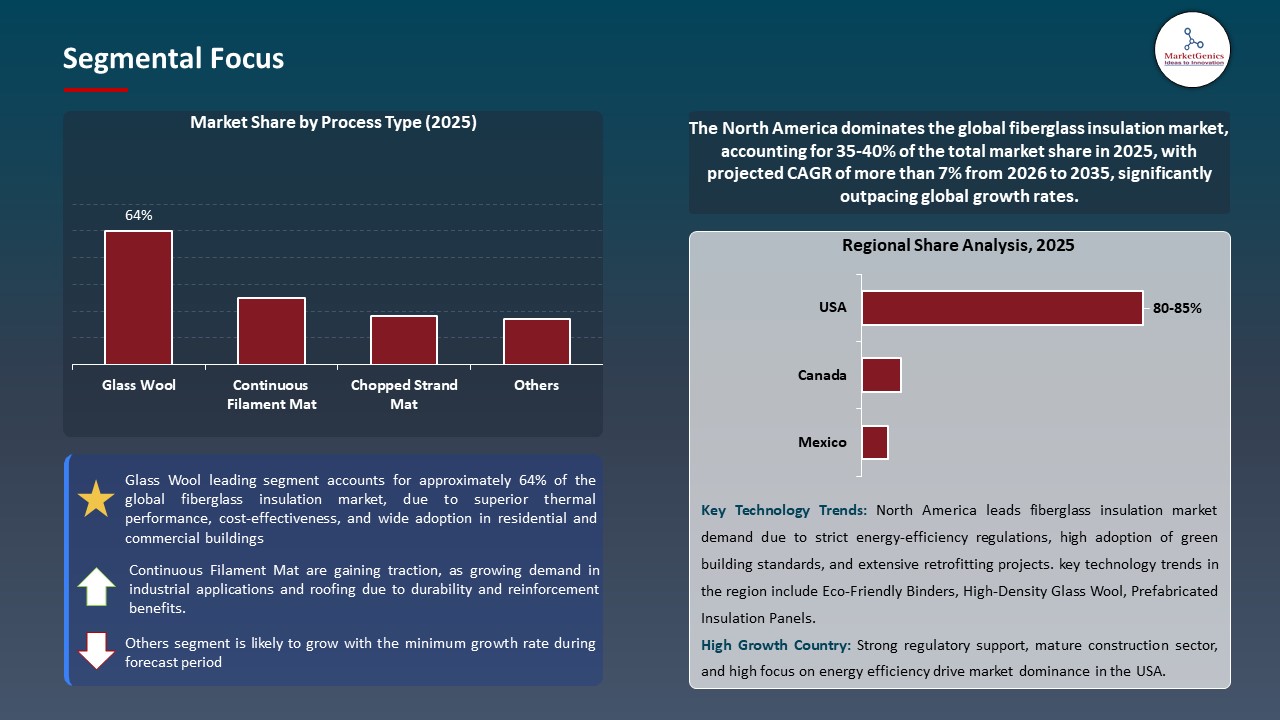Click the red underline below the title
Screen dimensions: 1280x720
click(96, 90)
